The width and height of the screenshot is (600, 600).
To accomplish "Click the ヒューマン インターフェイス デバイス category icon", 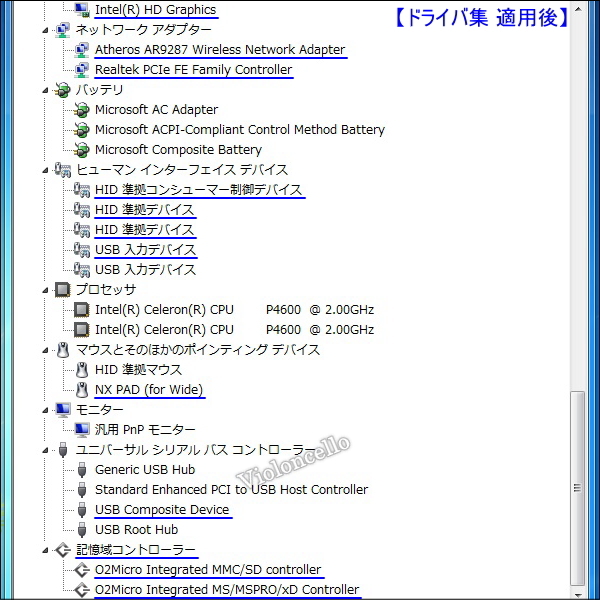I will tap(62, 170).
